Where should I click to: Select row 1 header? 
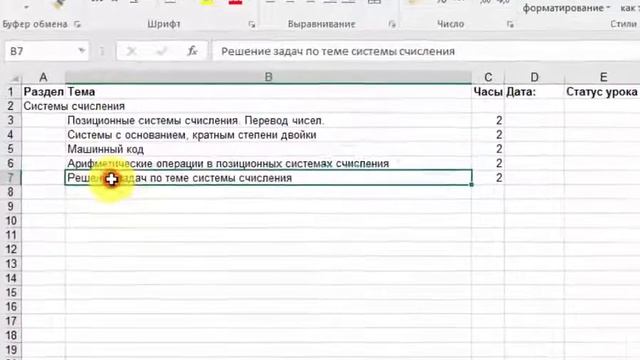pos(11,92)
